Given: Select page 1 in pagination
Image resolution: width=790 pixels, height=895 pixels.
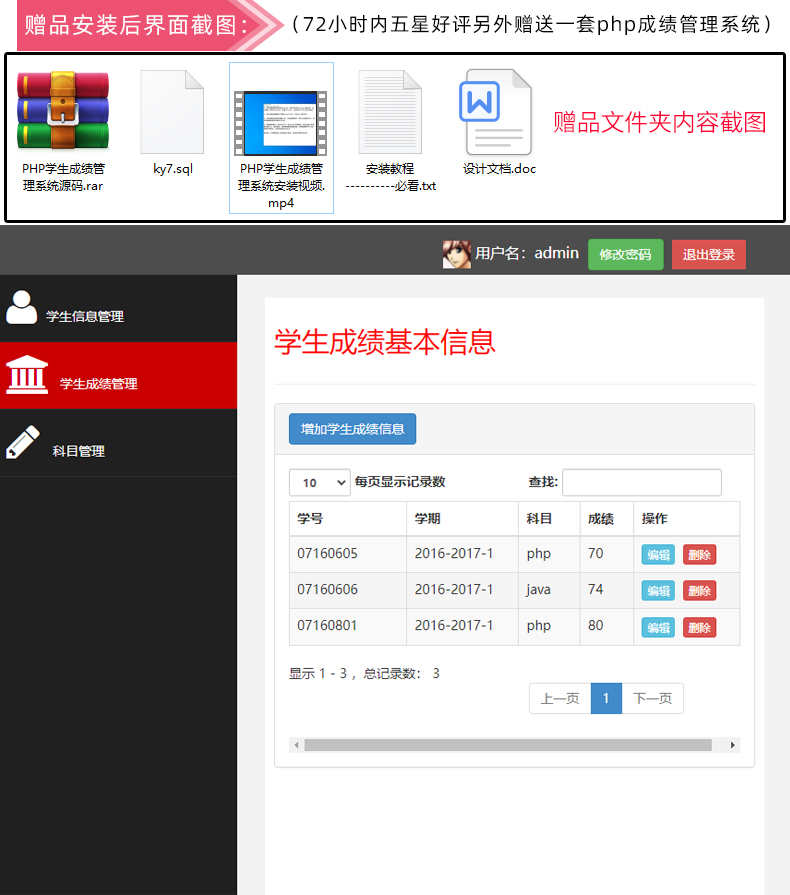Looking at the screenshot, I should [x=606, y=698].
